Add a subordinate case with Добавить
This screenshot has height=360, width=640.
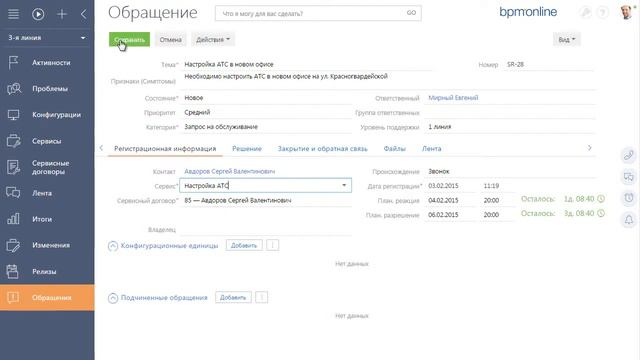[x=233, y=298]
